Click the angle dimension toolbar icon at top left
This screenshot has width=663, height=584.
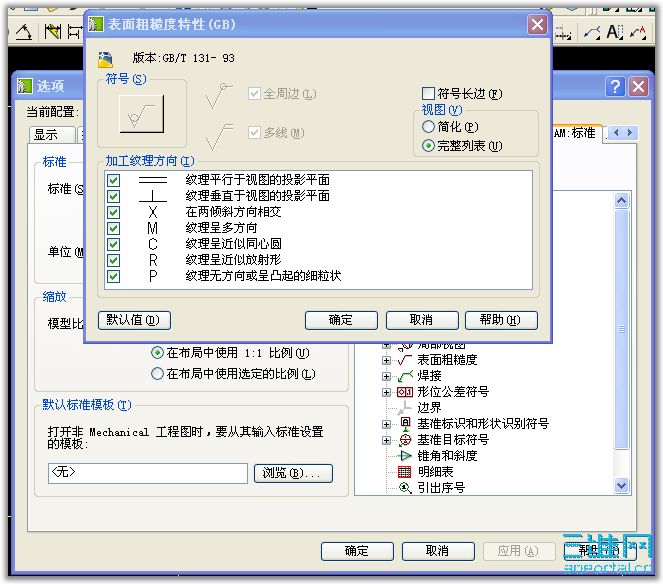(23, 32)
